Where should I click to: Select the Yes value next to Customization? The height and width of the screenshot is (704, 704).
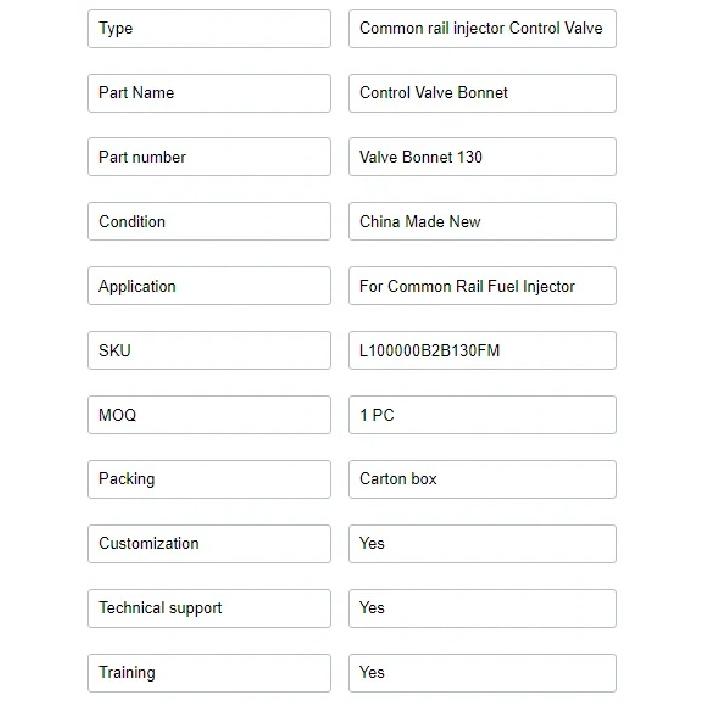pyautogui.click(x=483, y=544)
